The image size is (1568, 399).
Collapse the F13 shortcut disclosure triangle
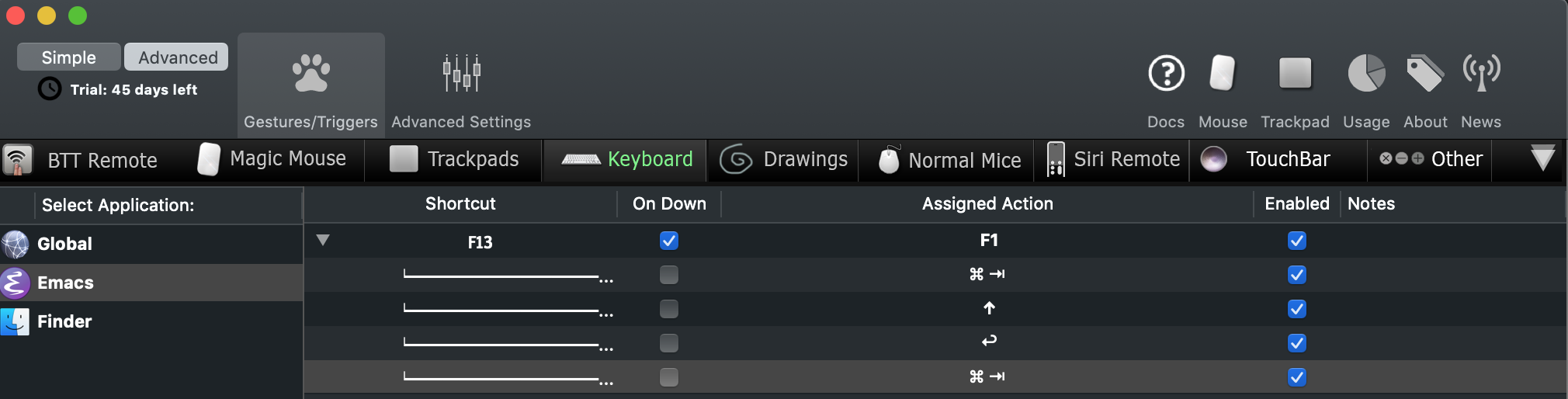point(323,241)
